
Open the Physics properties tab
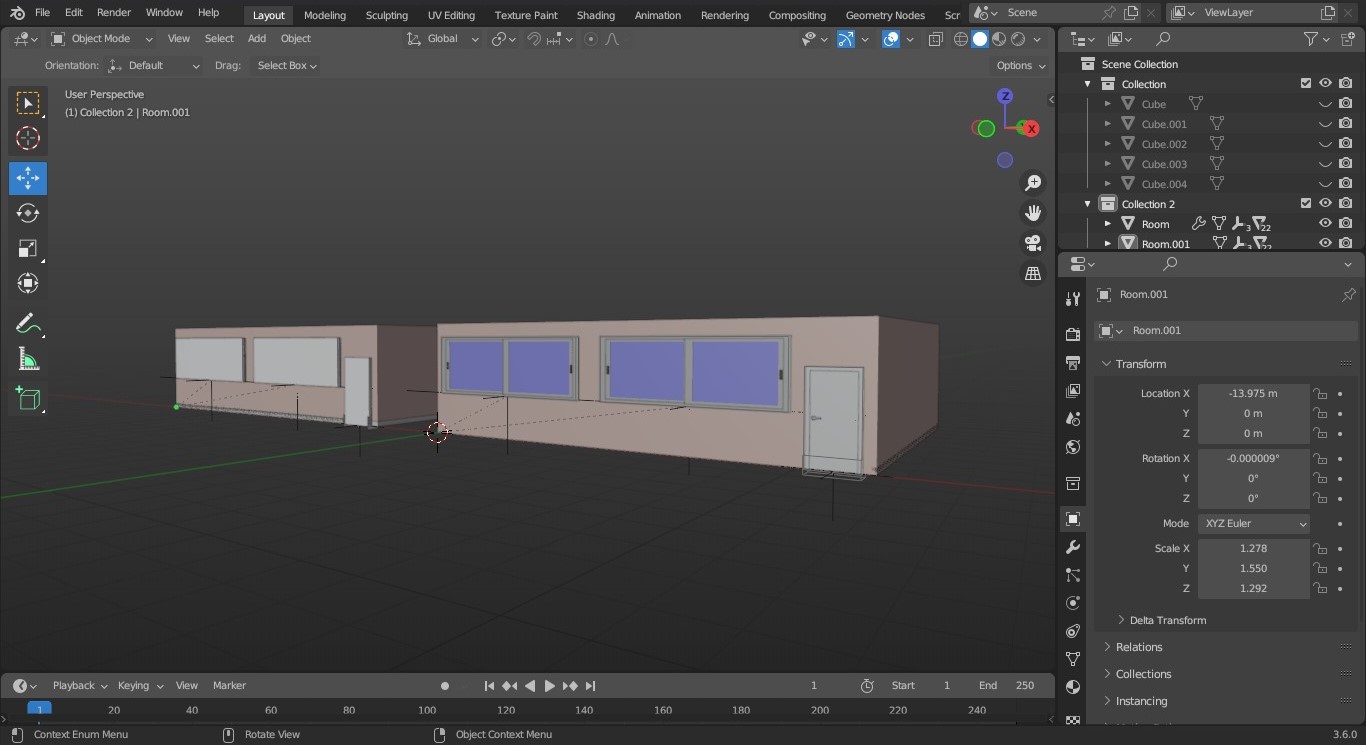point(1073,603)
